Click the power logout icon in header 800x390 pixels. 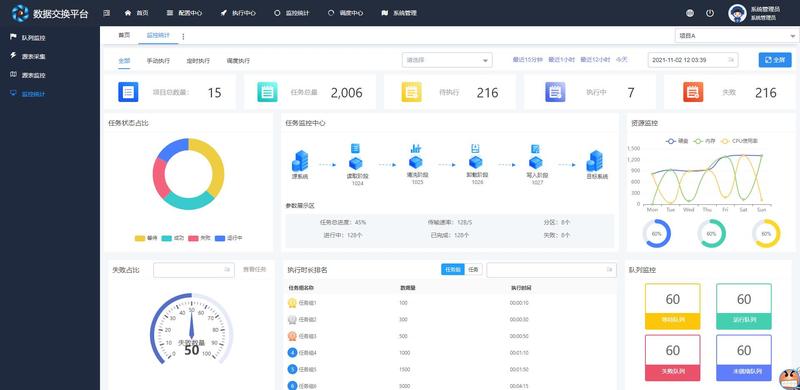point(710,13)
